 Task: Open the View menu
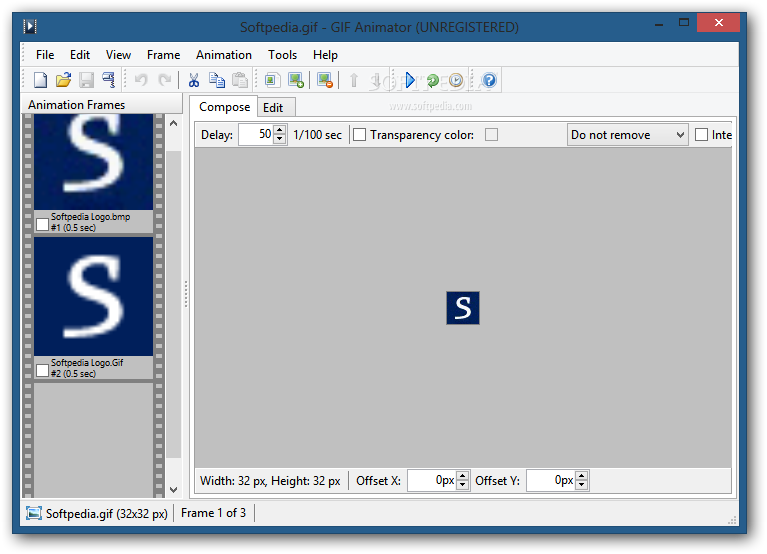click(x=118, y=55)
